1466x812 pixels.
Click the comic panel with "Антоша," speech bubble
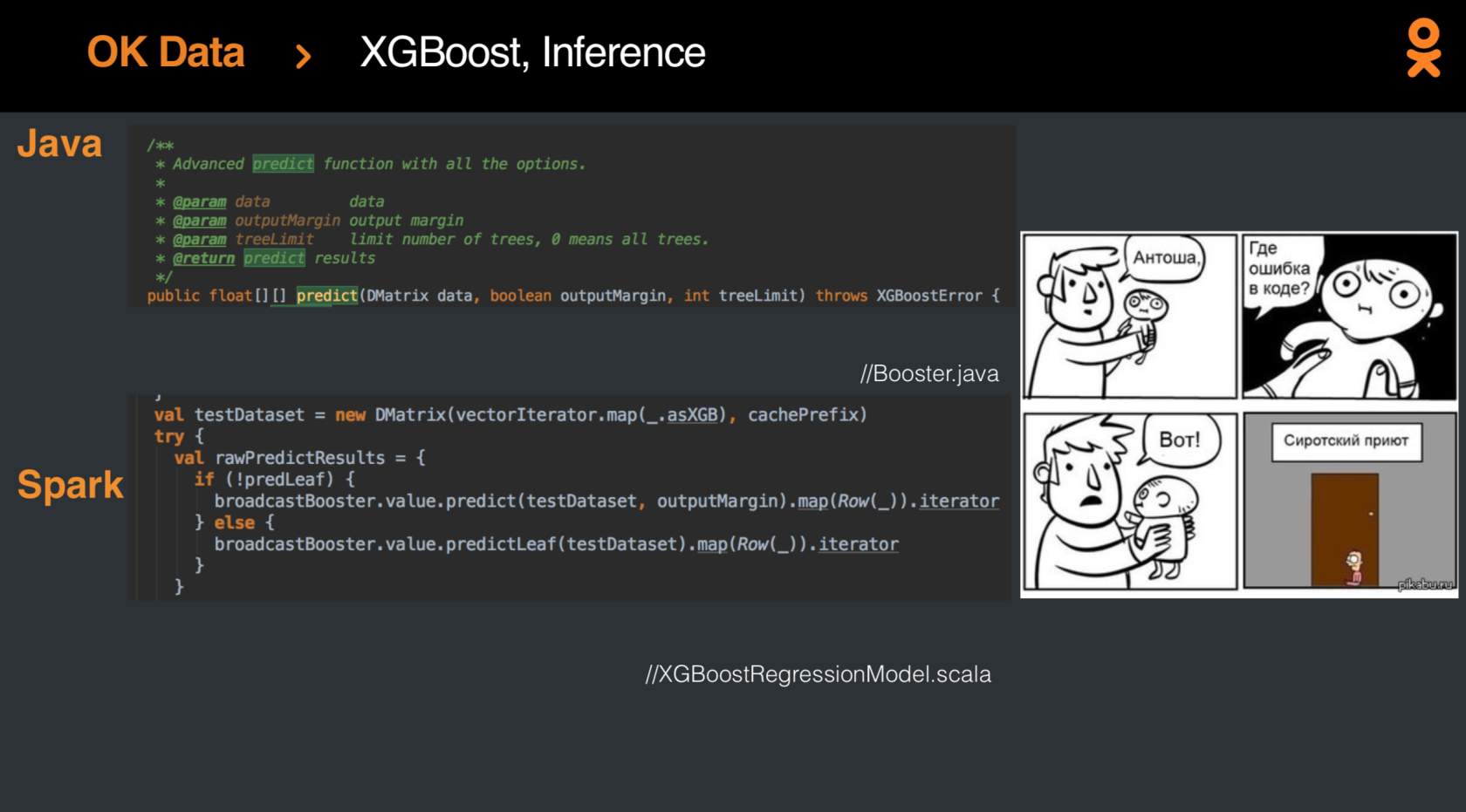(x=1130, y=316)
